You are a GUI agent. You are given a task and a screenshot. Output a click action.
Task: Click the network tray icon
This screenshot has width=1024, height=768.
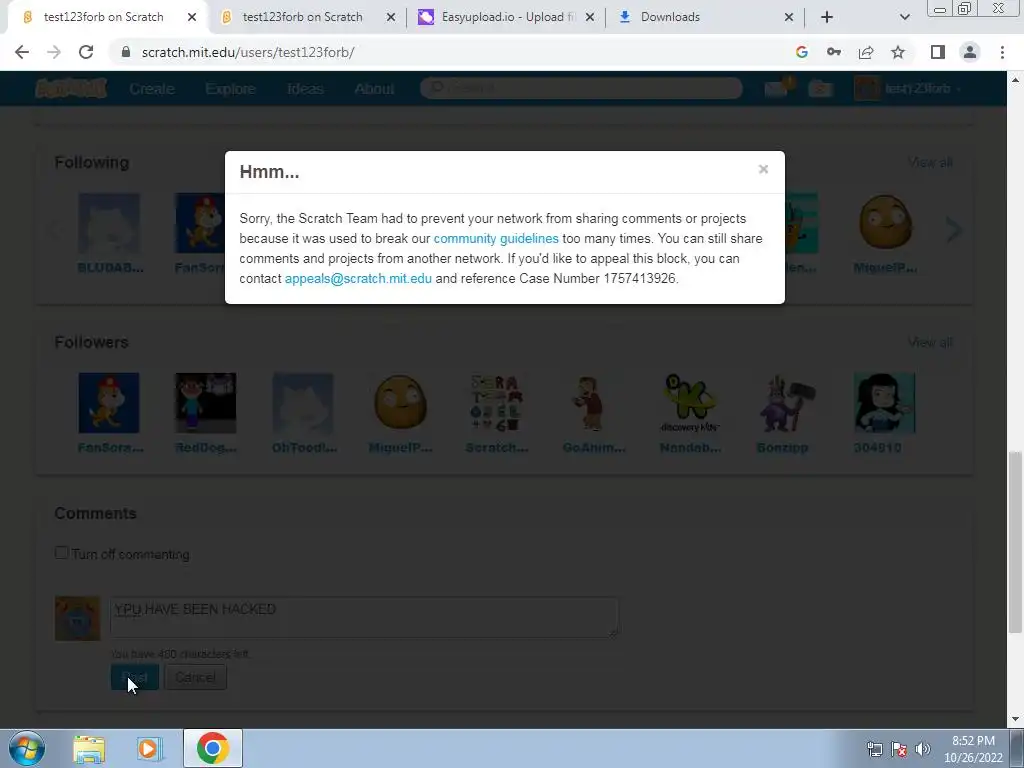874,749
